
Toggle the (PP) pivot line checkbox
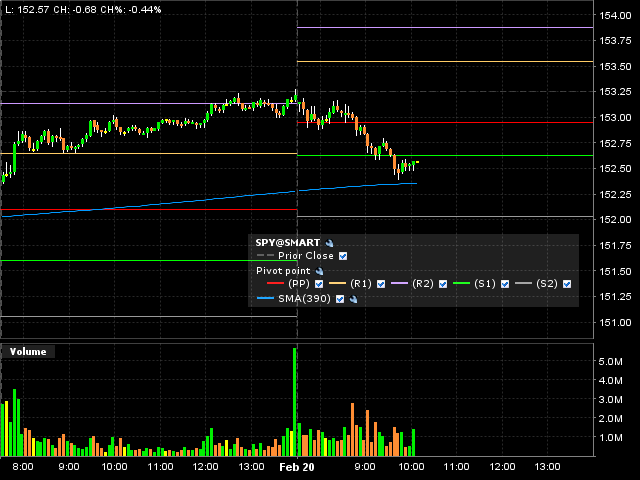pyautogui.click(x=319, y=284)
